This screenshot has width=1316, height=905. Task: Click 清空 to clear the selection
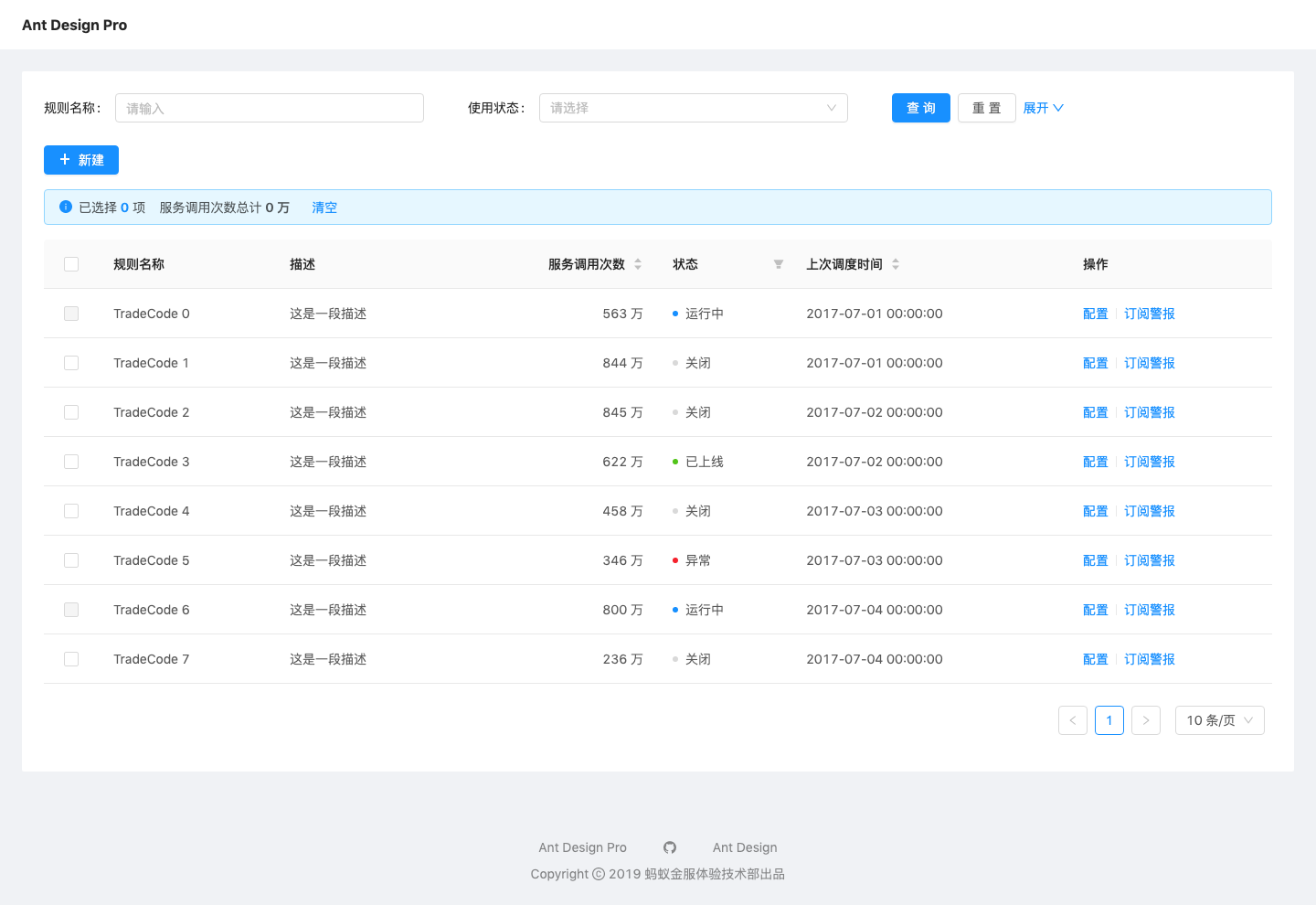(x=324, y=208)
